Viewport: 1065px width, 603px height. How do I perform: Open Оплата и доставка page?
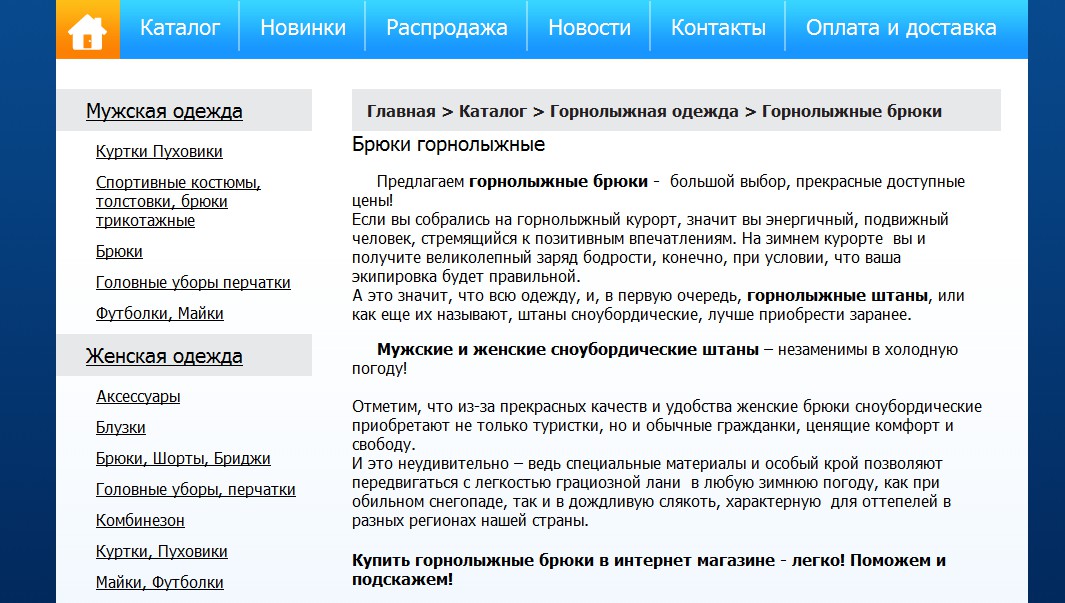[x=901, y=28]
